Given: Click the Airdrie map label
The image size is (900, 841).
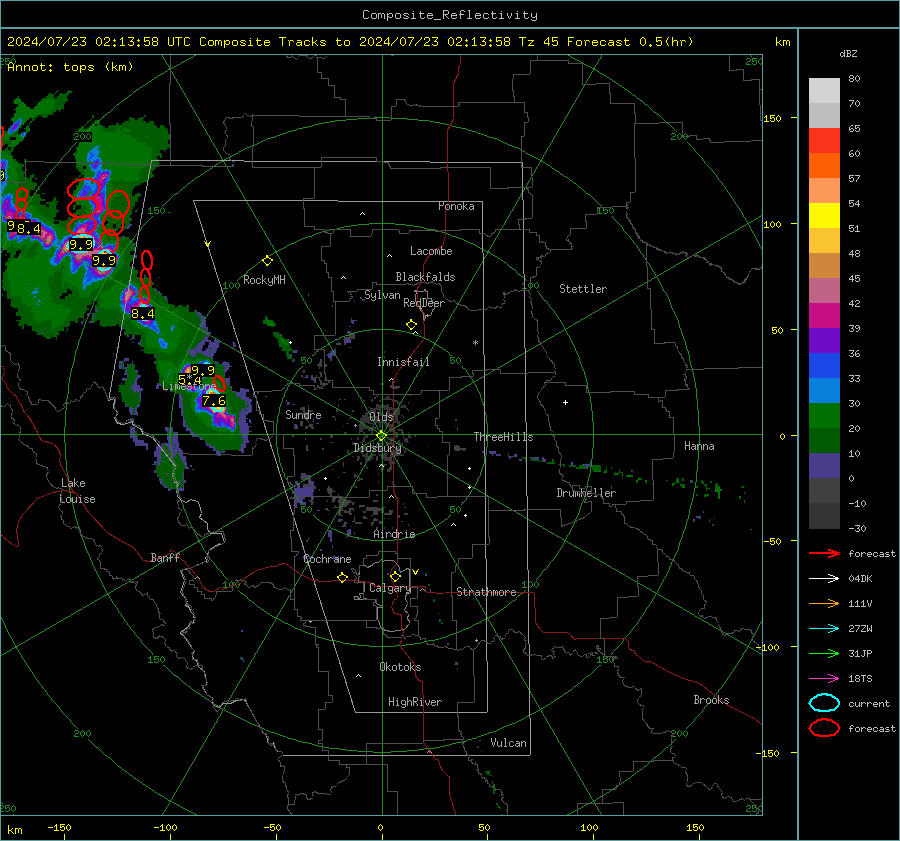Looking at the screenshot, I should 394,534.
